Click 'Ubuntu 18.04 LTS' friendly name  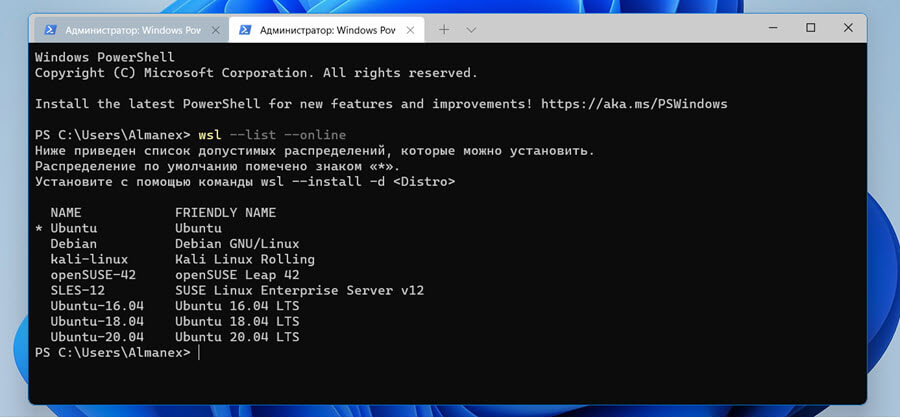coord(237,322)
